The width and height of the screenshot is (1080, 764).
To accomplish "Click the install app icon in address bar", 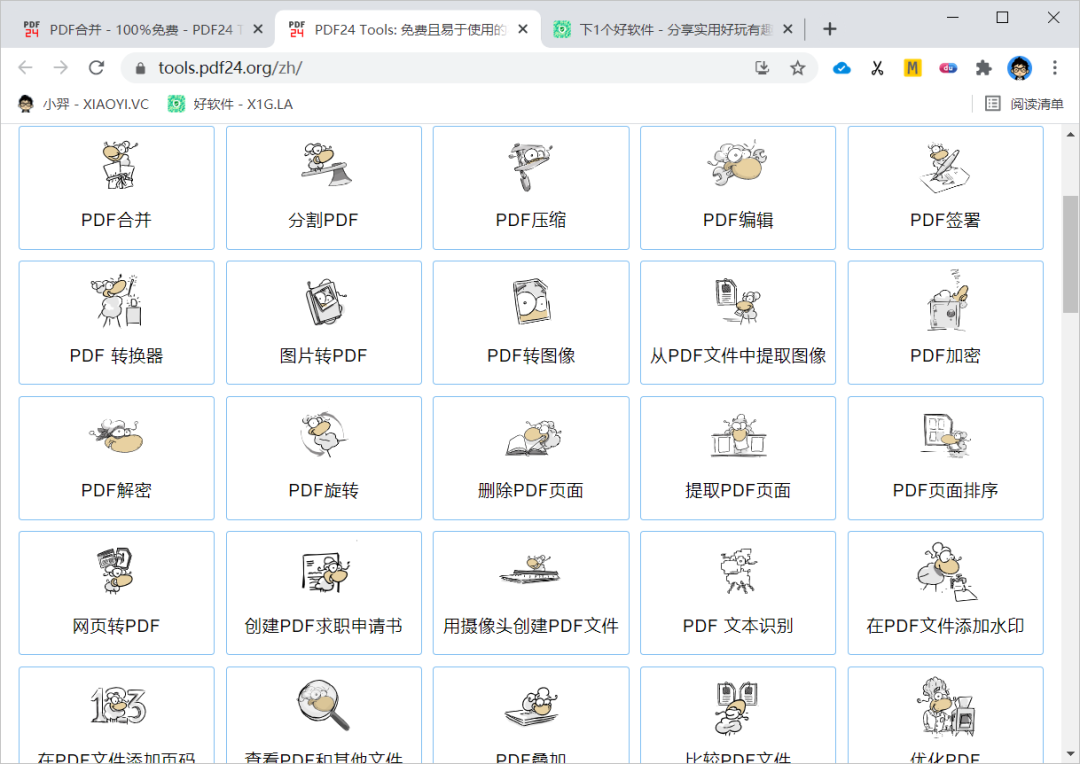I will pyautogui.click(x=762, y=68).
